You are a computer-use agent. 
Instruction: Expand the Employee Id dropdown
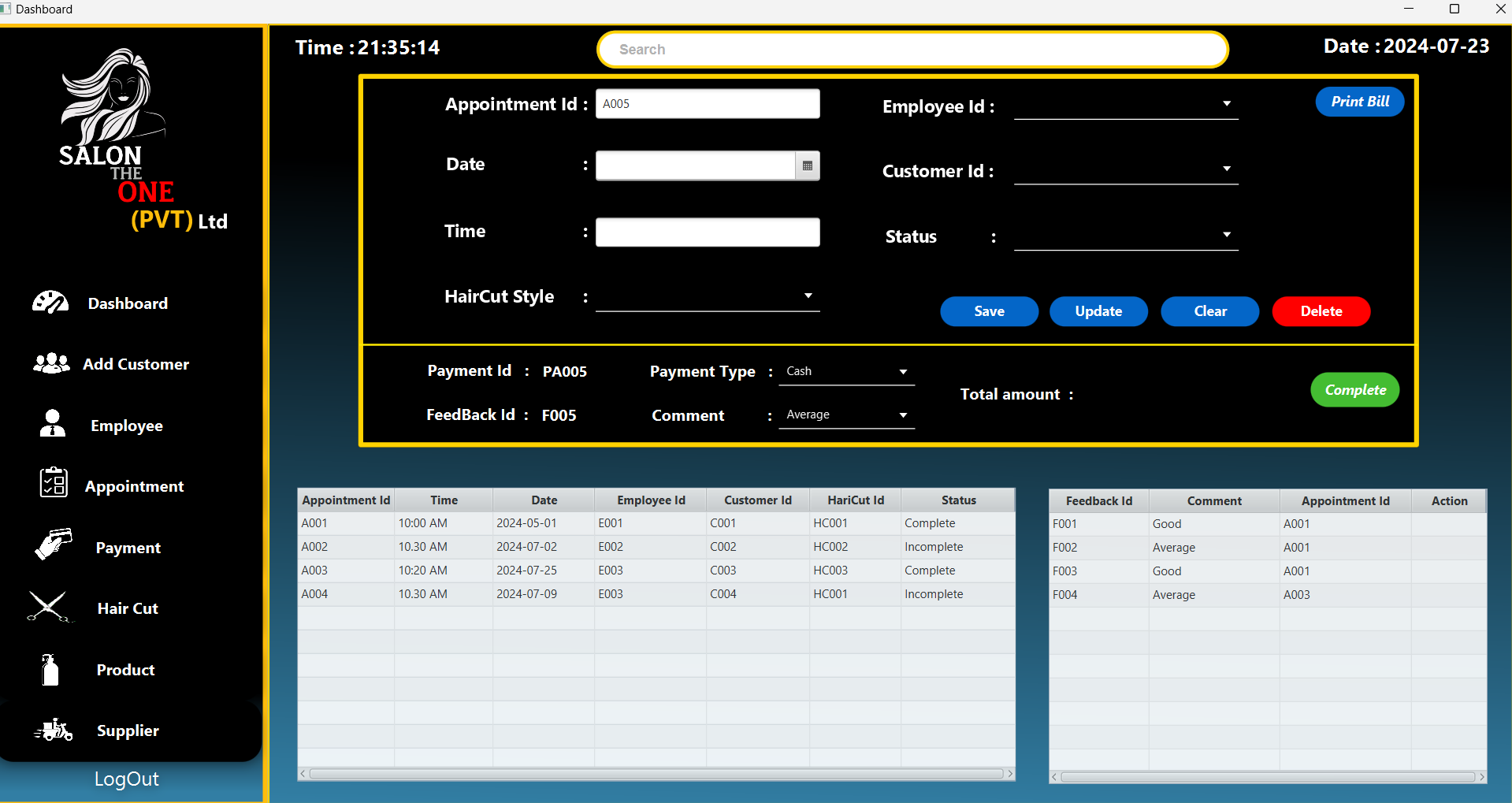1226,104
